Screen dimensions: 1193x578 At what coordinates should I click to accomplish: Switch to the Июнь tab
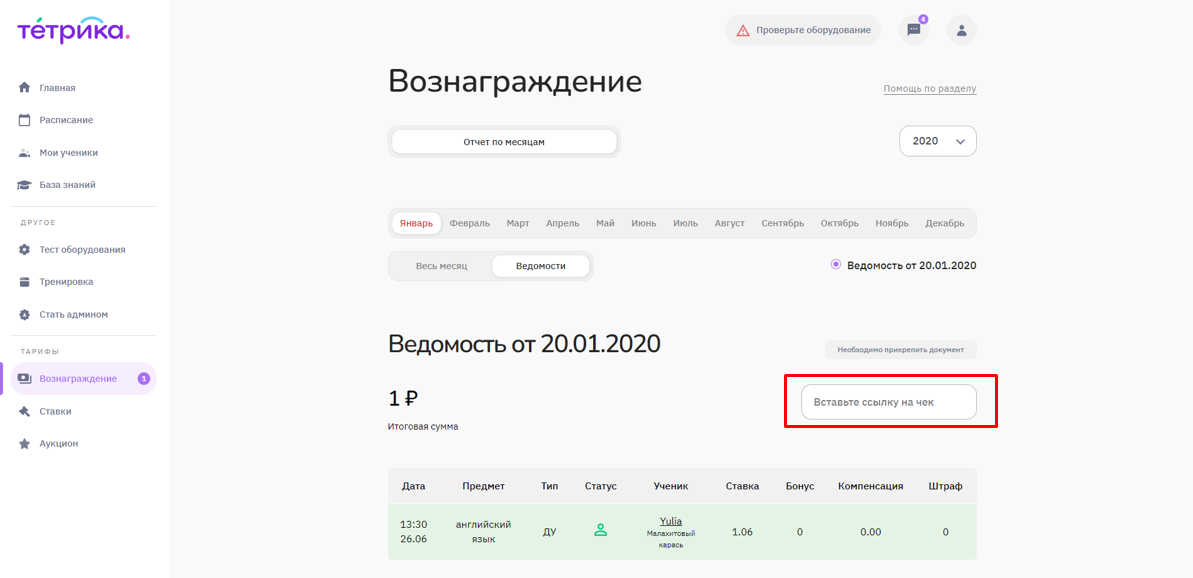point(644,223)
